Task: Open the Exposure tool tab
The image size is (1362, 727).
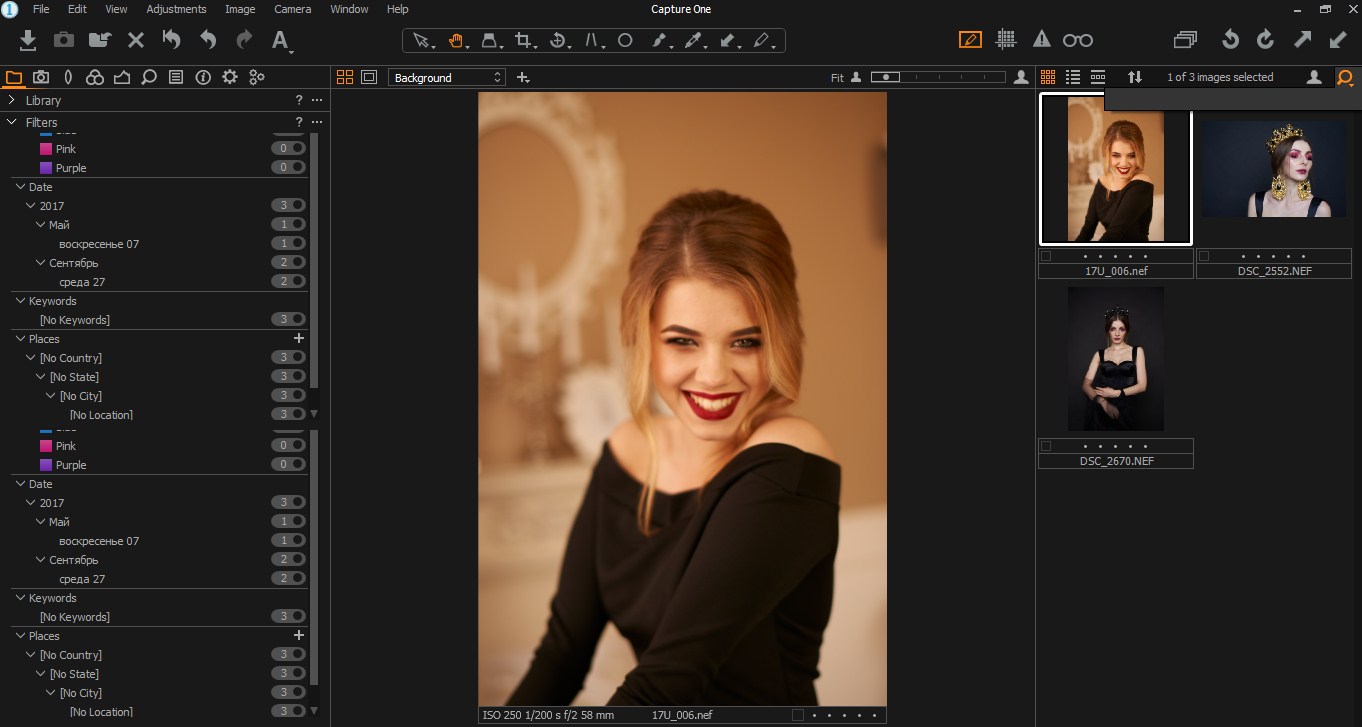Action: [122, 77]
